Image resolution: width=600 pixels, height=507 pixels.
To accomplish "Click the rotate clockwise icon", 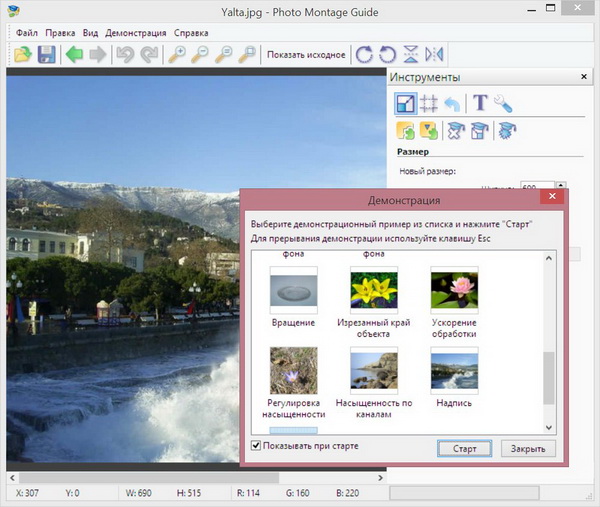I will tap(364, 55).
